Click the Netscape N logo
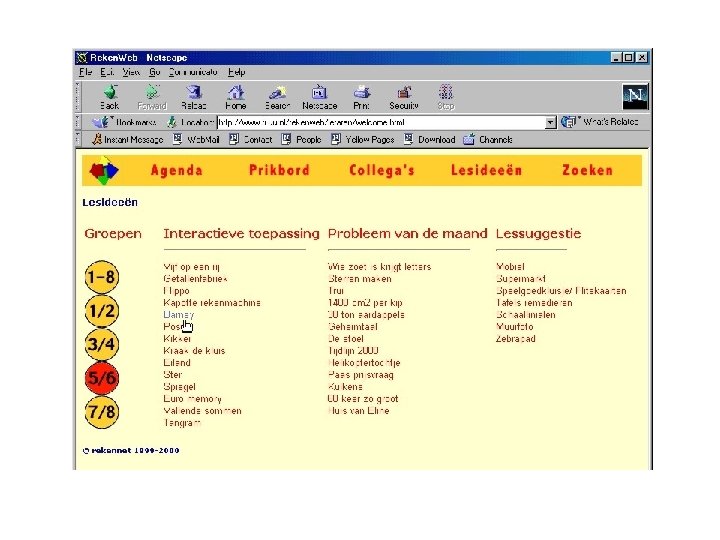Image resolution: width=720 pixels, height=540 pixels. [x=635, y=96]
